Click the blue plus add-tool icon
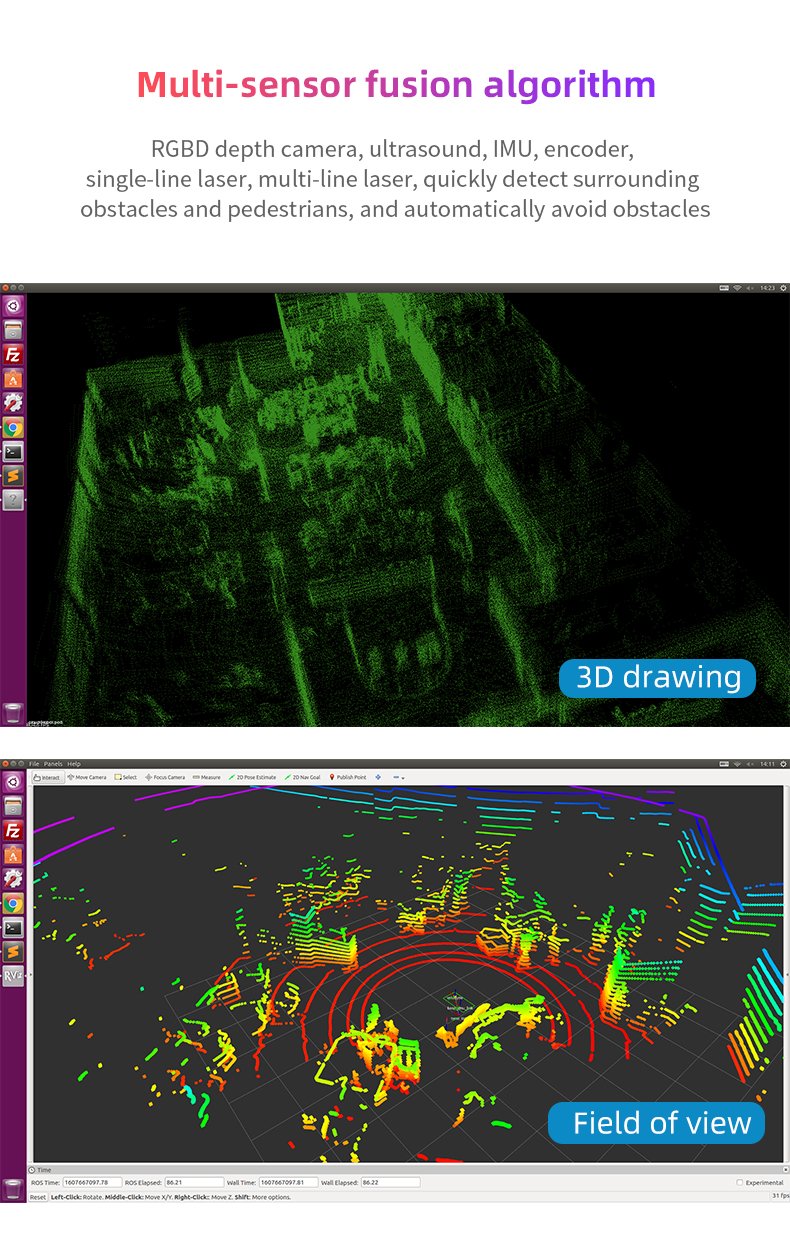The image size is (790, 1235). click(x=378, y=777)
